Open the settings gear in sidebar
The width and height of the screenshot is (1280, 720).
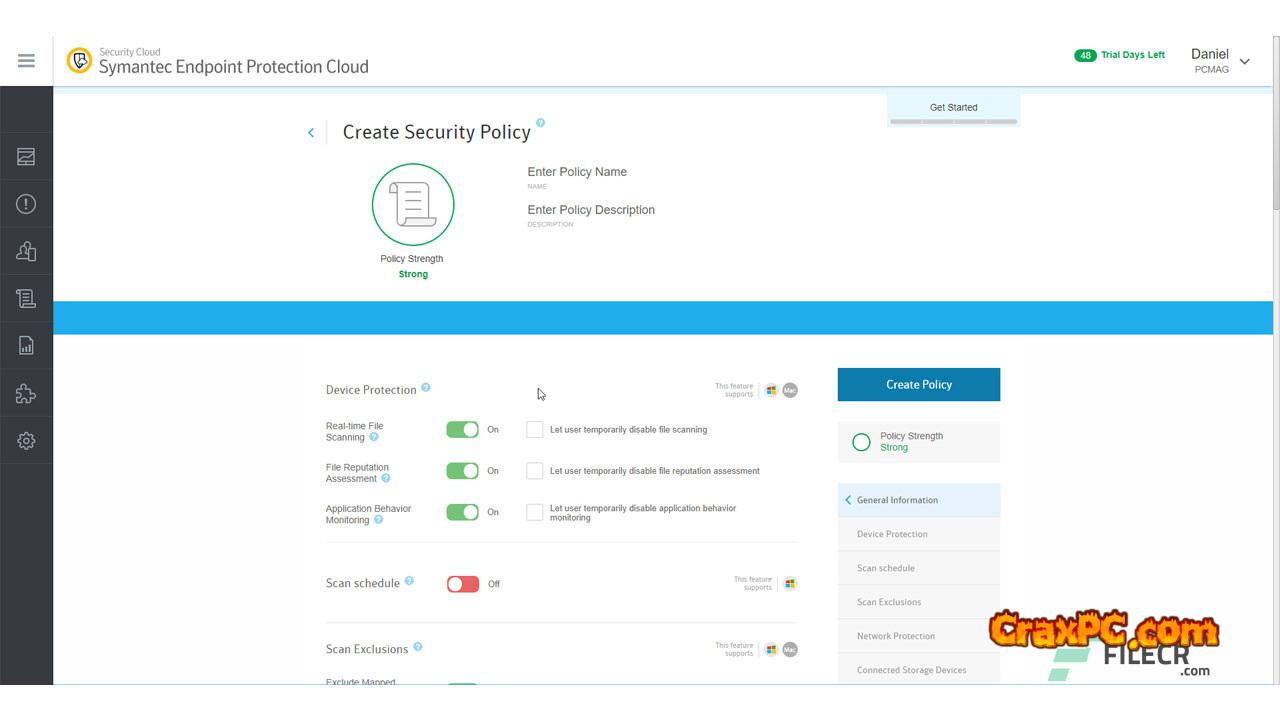26,441
